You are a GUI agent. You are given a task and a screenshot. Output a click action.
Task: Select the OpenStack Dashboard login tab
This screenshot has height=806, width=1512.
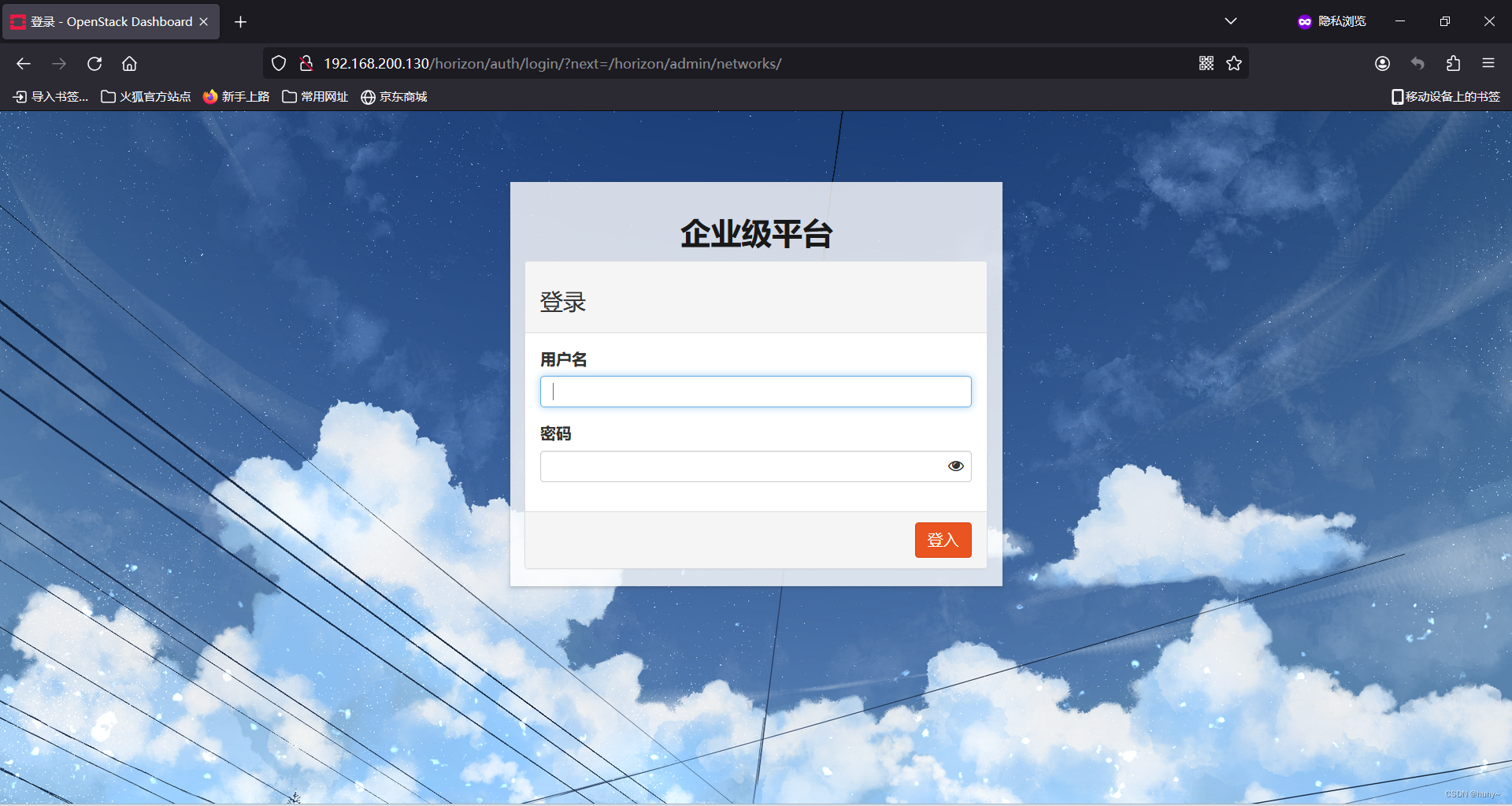point(102,21)
